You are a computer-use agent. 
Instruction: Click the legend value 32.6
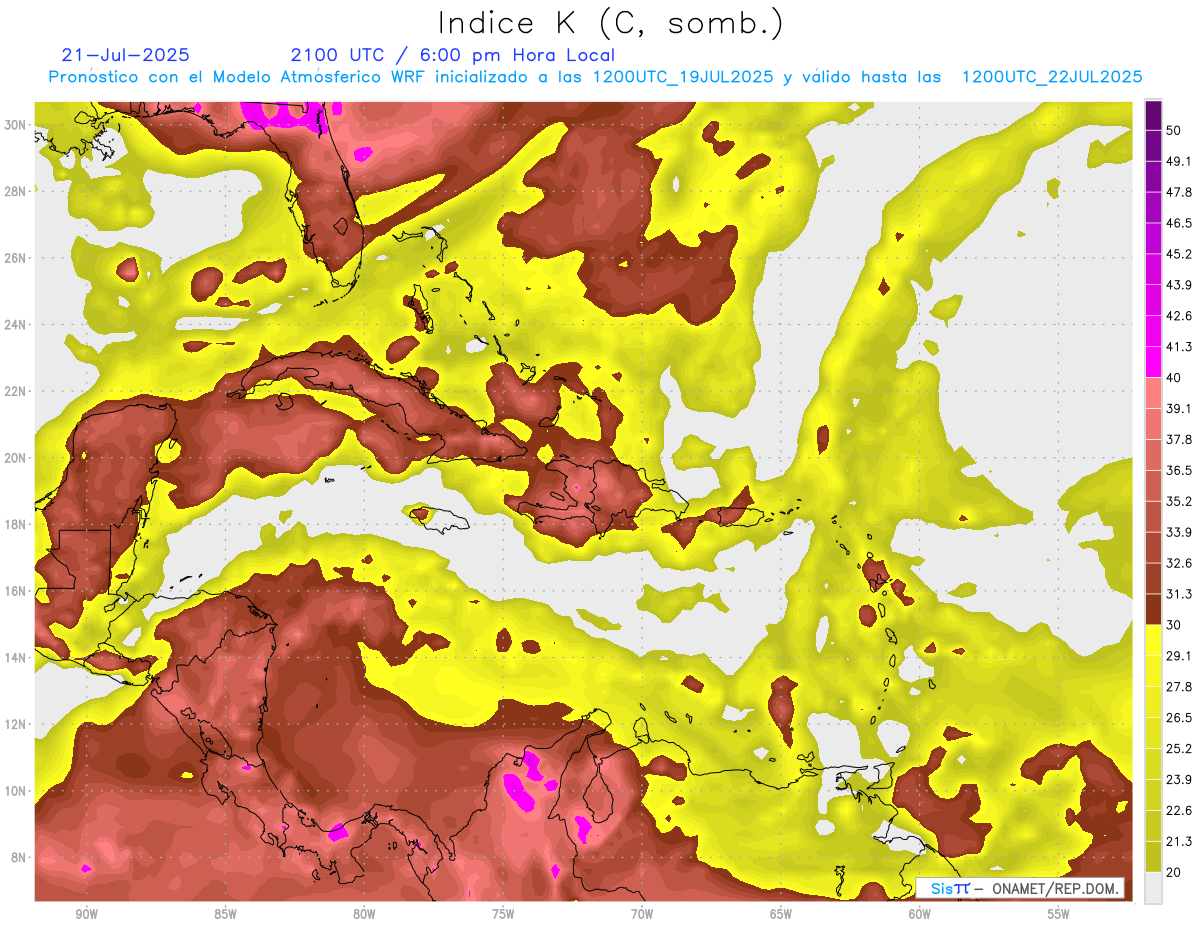[1179, 563]
